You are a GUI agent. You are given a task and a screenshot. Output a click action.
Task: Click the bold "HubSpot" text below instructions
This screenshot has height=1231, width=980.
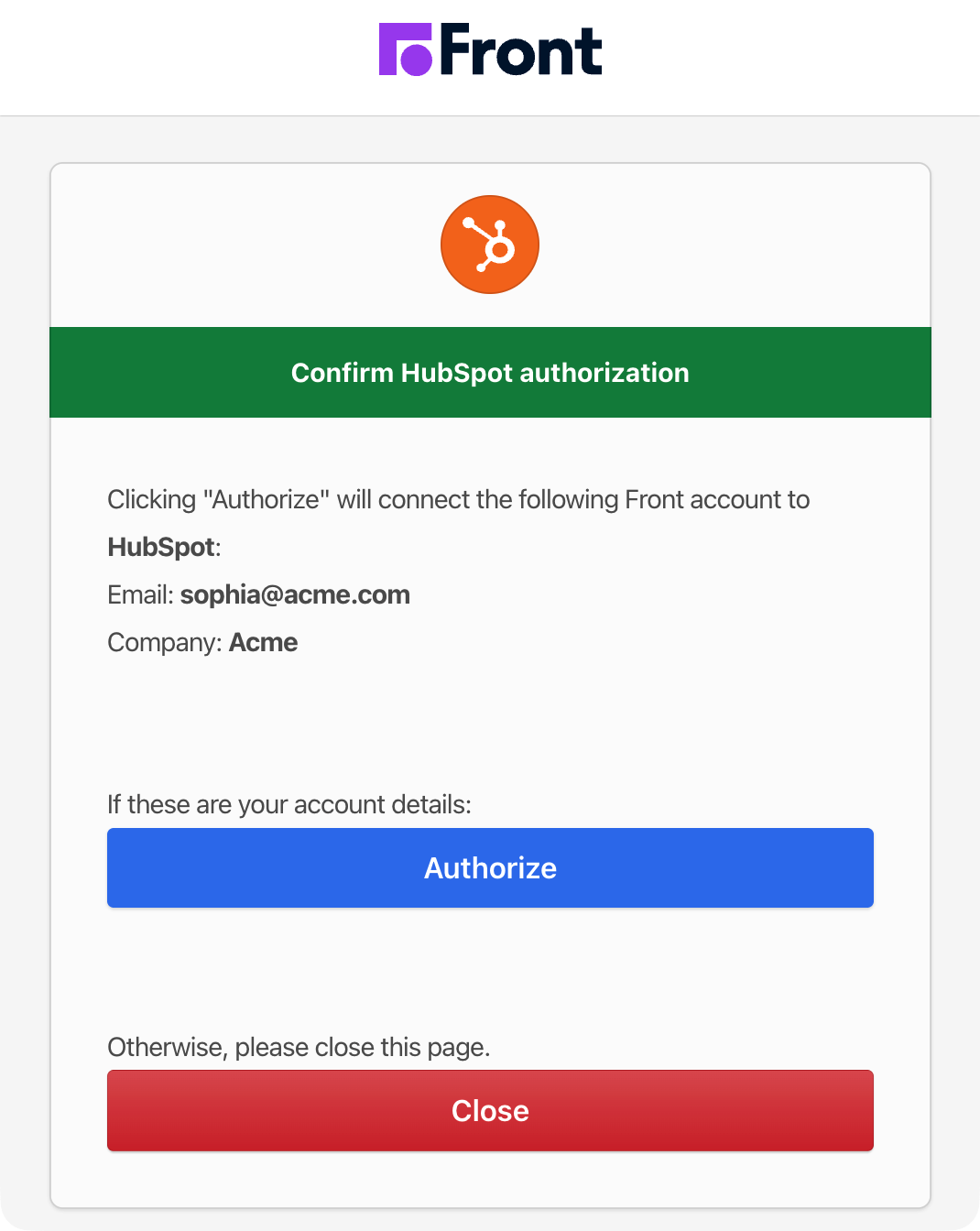tap(161, 547)
